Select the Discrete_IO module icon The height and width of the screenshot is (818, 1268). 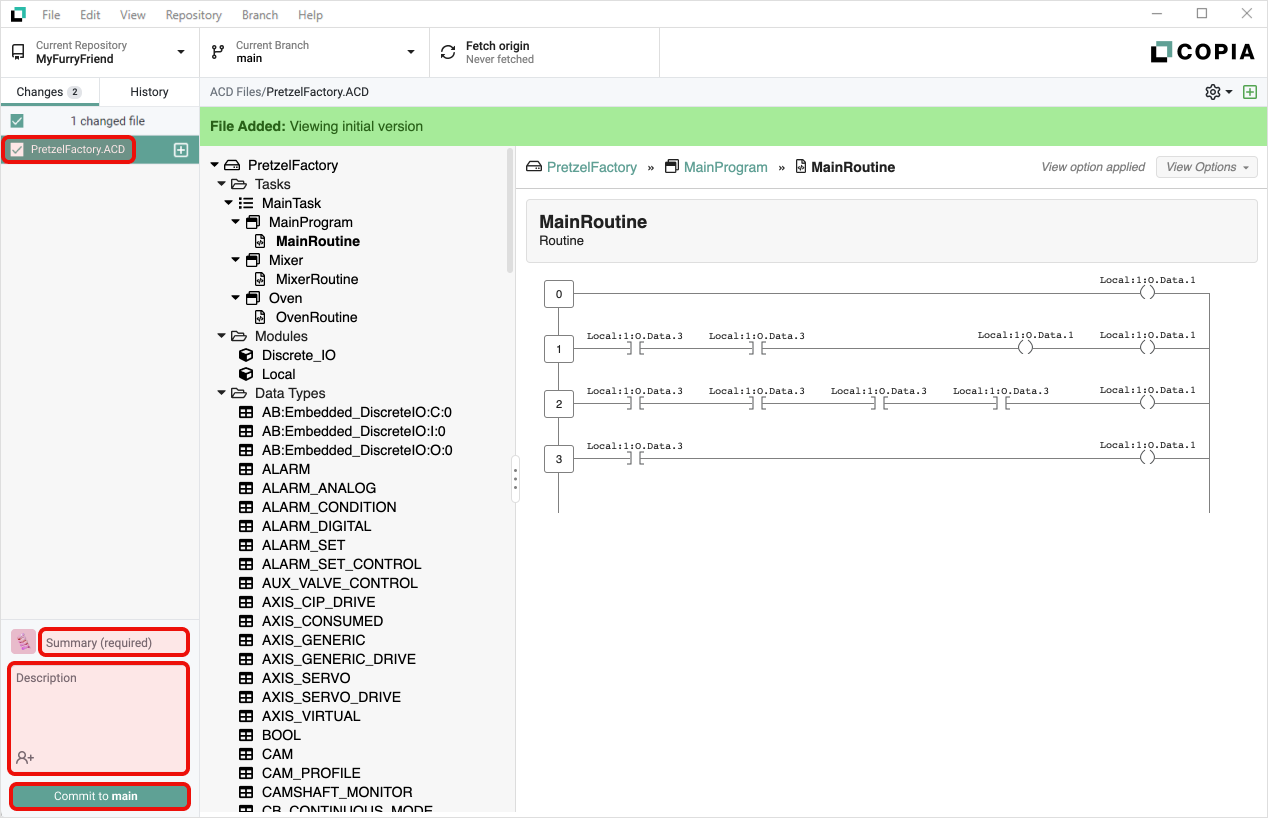[x=246, y=355]
